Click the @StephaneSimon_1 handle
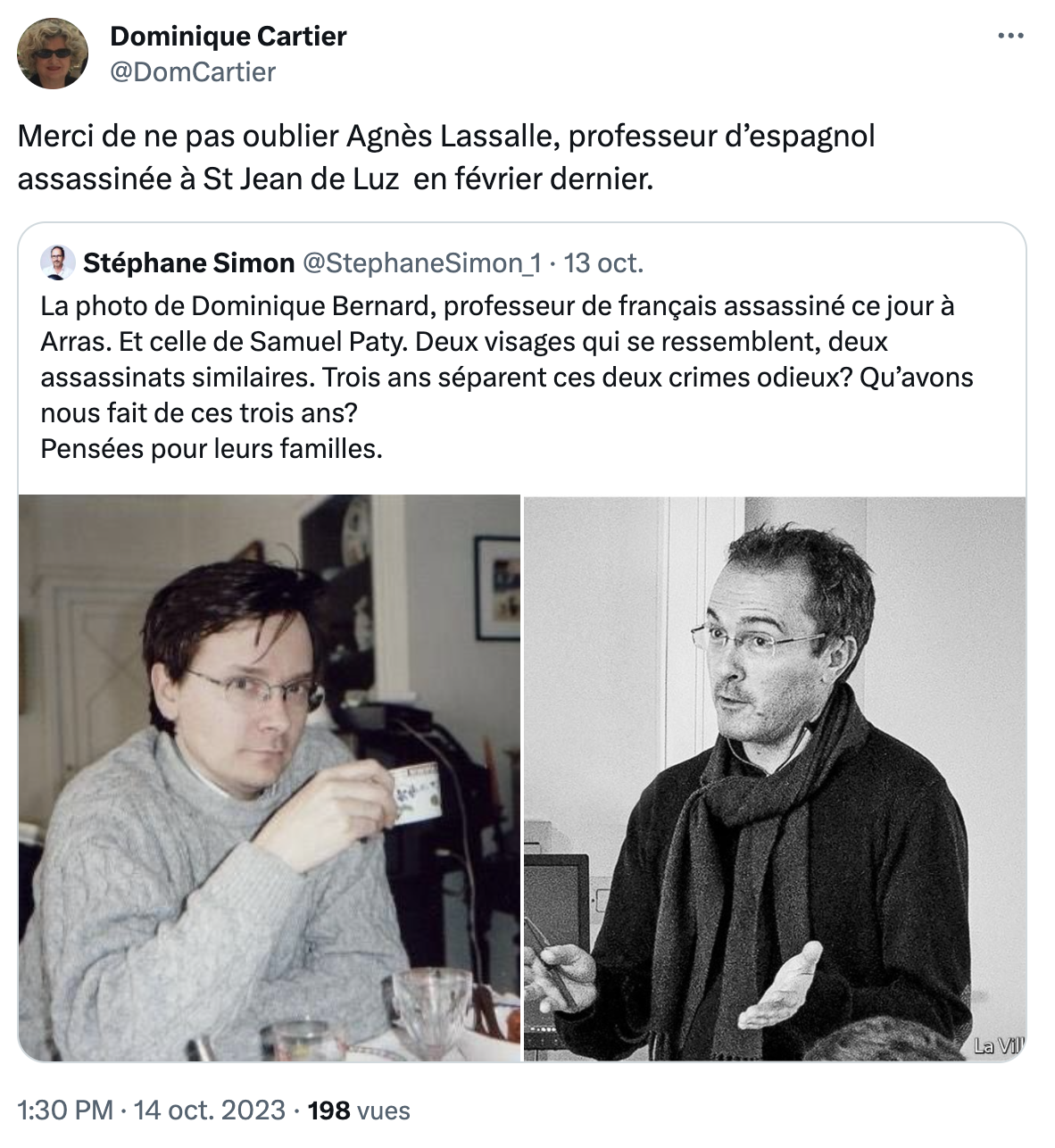 [421, 262]
